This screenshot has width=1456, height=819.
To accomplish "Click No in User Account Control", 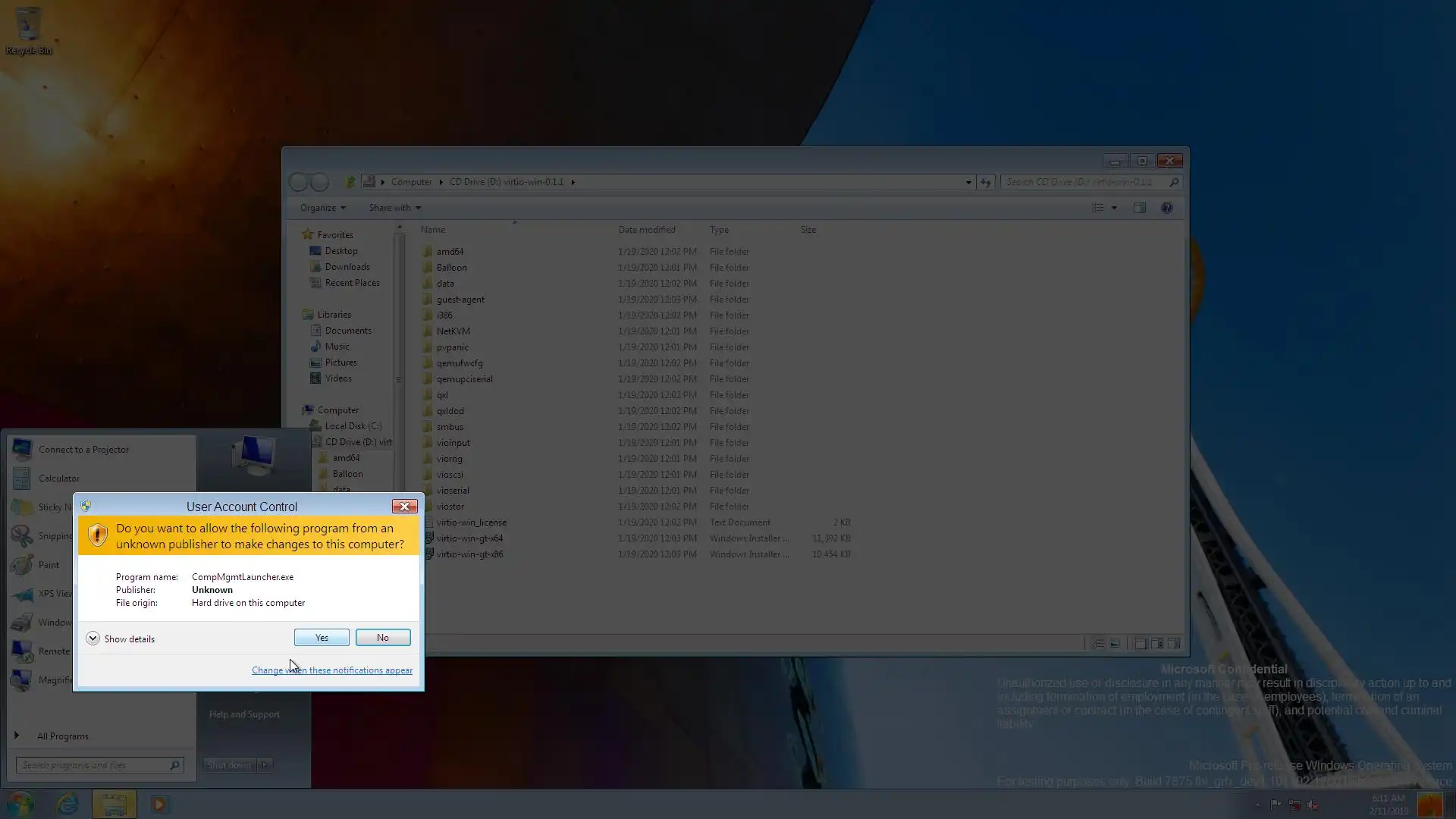I will 383,638.
